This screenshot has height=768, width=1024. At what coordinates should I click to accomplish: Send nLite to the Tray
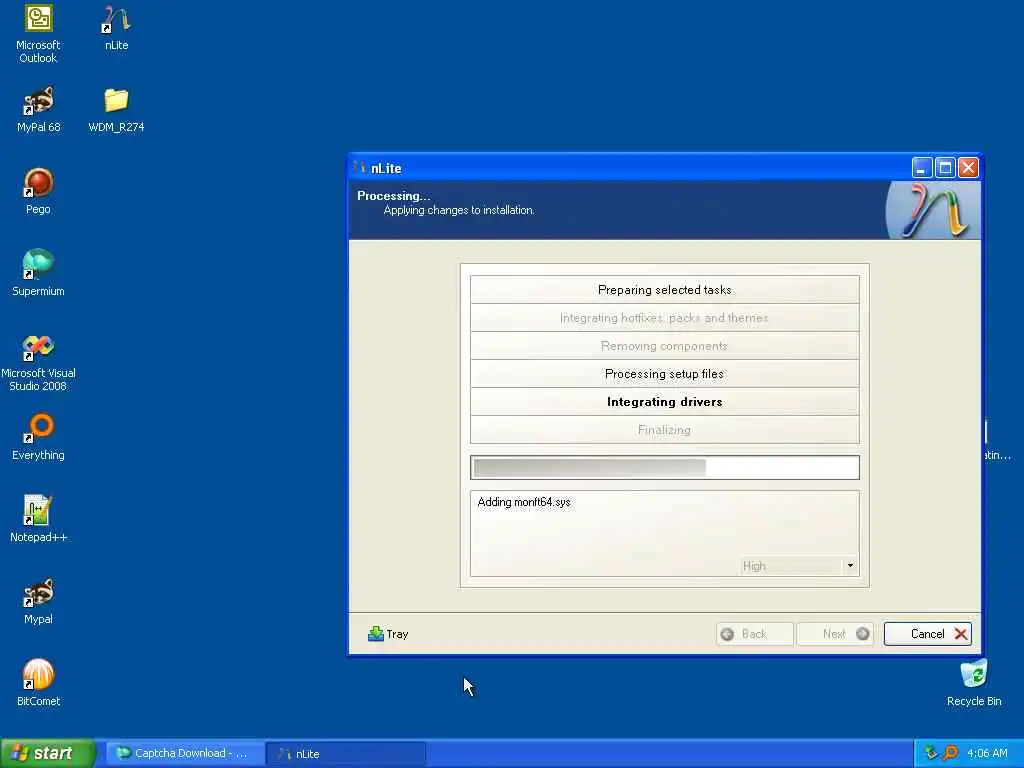tap(388, 634)
